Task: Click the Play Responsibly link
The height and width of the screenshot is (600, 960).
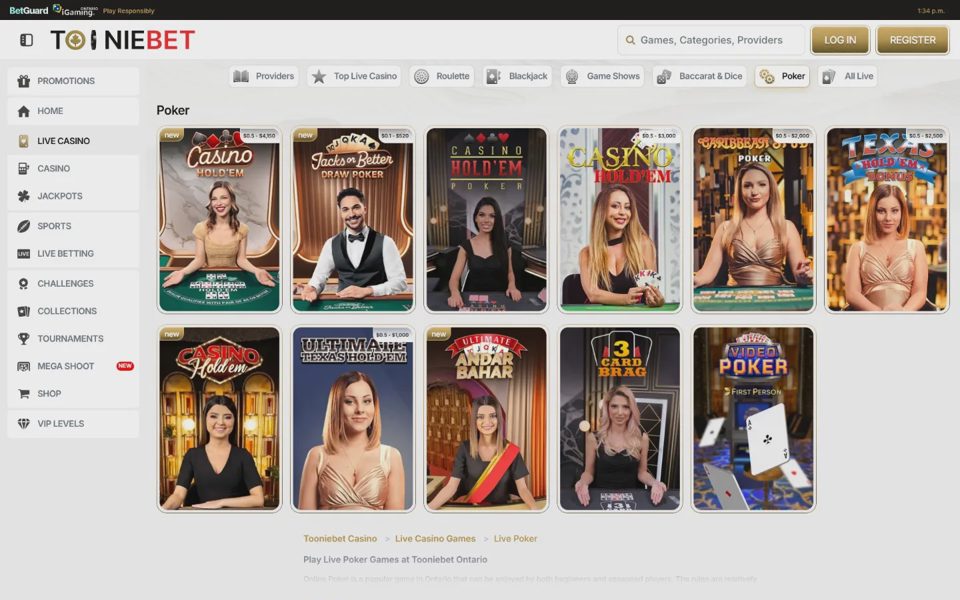Action: point(129,11)
